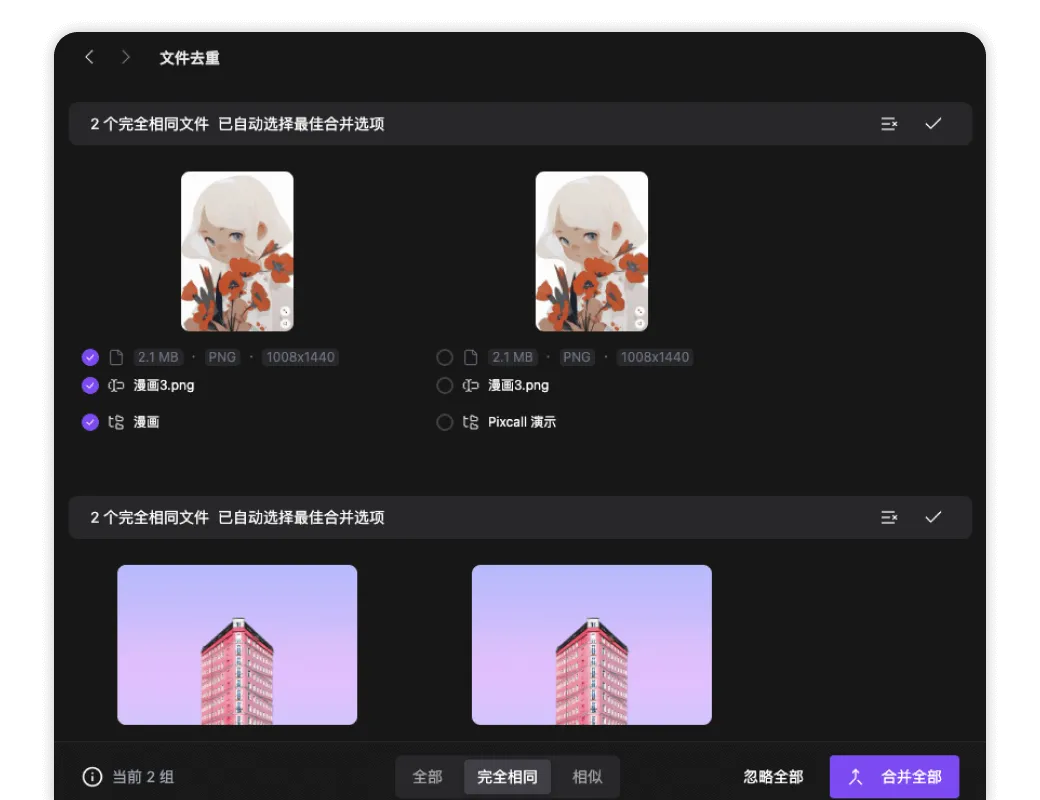This screenshot has height=800, width=1040.
Task: Uncheck the 漫画 folder option
Action: coord(90,423)
